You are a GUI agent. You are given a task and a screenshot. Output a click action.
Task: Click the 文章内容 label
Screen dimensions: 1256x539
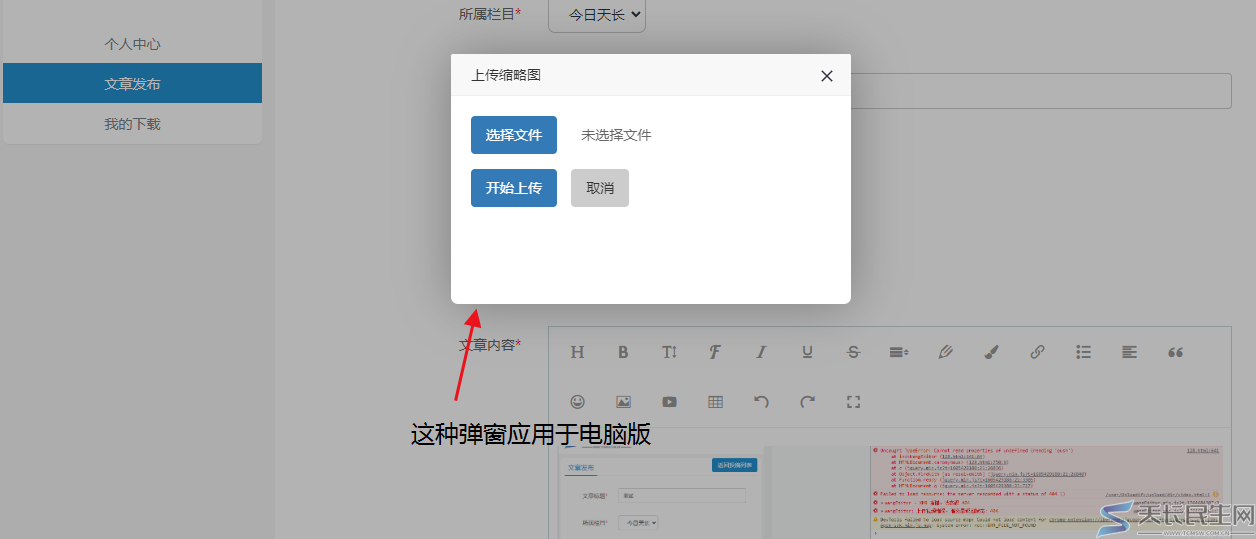(x=489, y=345)
